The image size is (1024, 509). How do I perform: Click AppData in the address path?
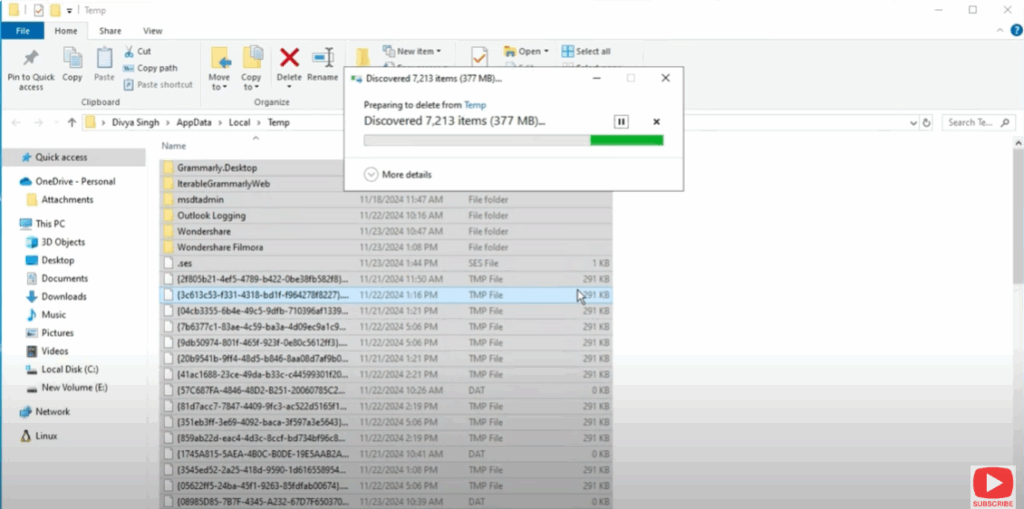click(193, 122)
